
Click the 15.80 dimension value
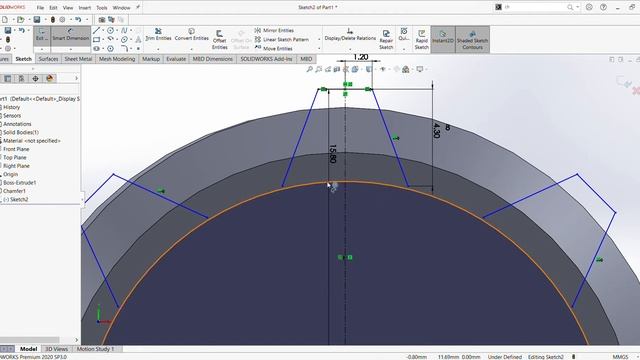tap(333, 154)
